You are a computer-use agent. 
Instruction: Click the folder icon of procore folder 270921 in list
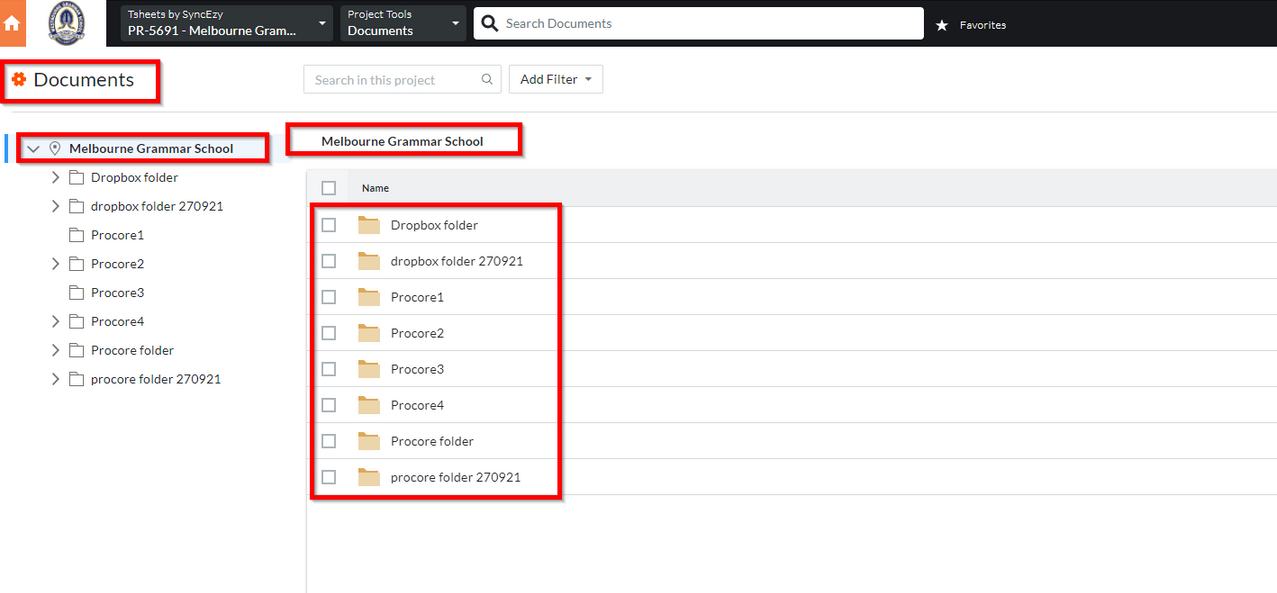369,477
